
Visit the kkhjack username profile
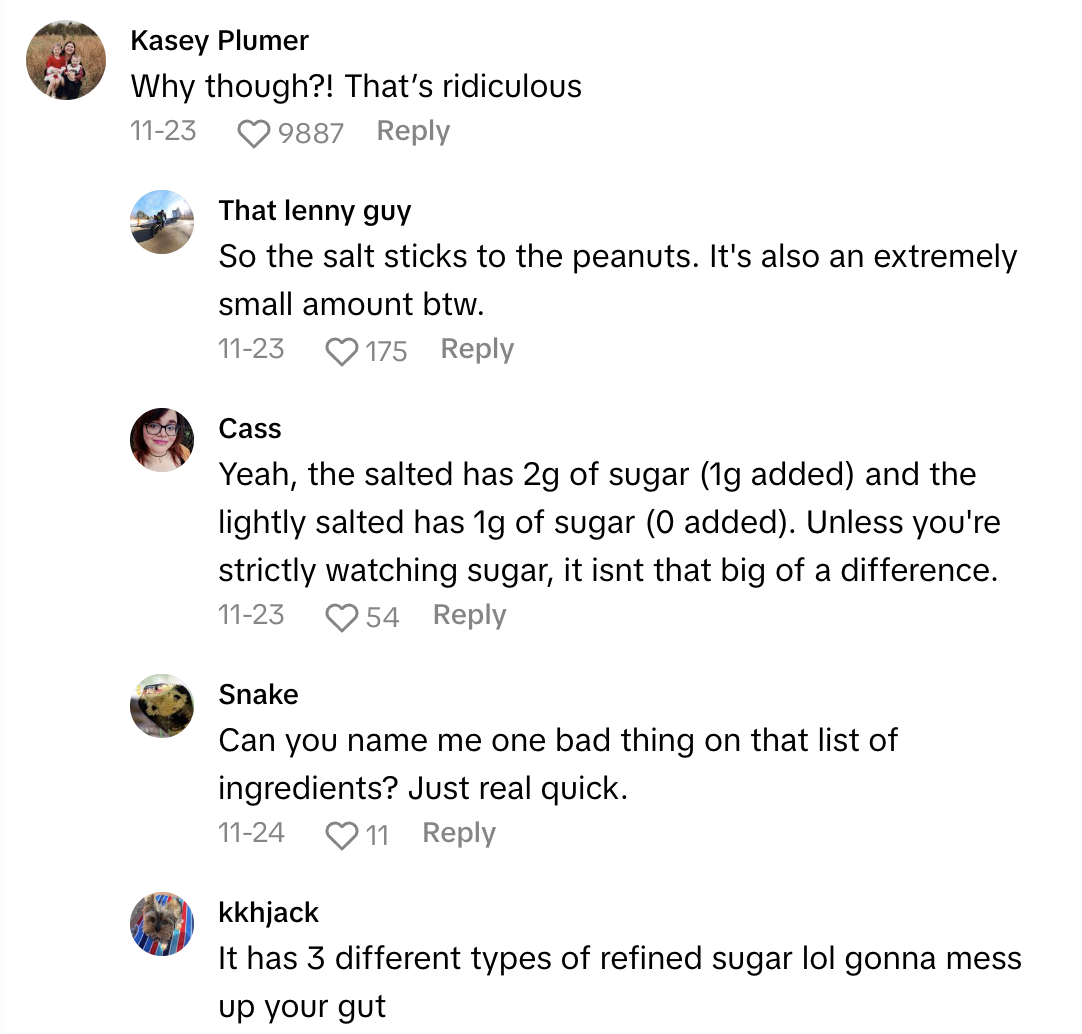pyautogui.click(x=269, y=913)
